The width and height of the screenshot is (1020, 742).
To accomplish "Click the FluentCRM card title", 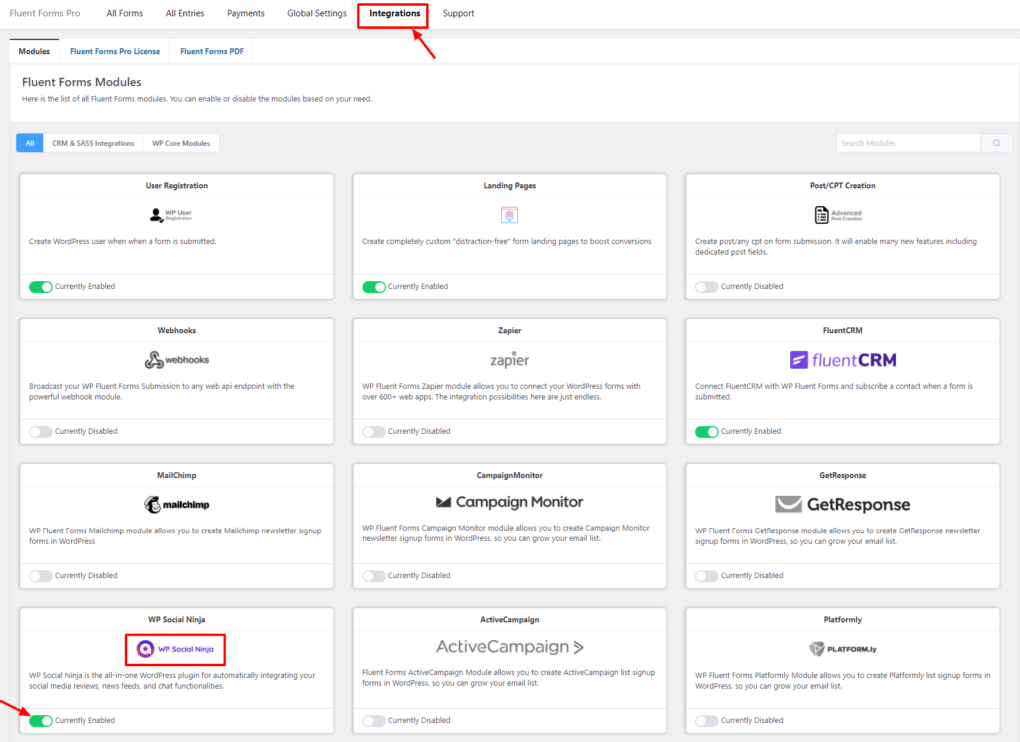I will (x=842, y=330).
